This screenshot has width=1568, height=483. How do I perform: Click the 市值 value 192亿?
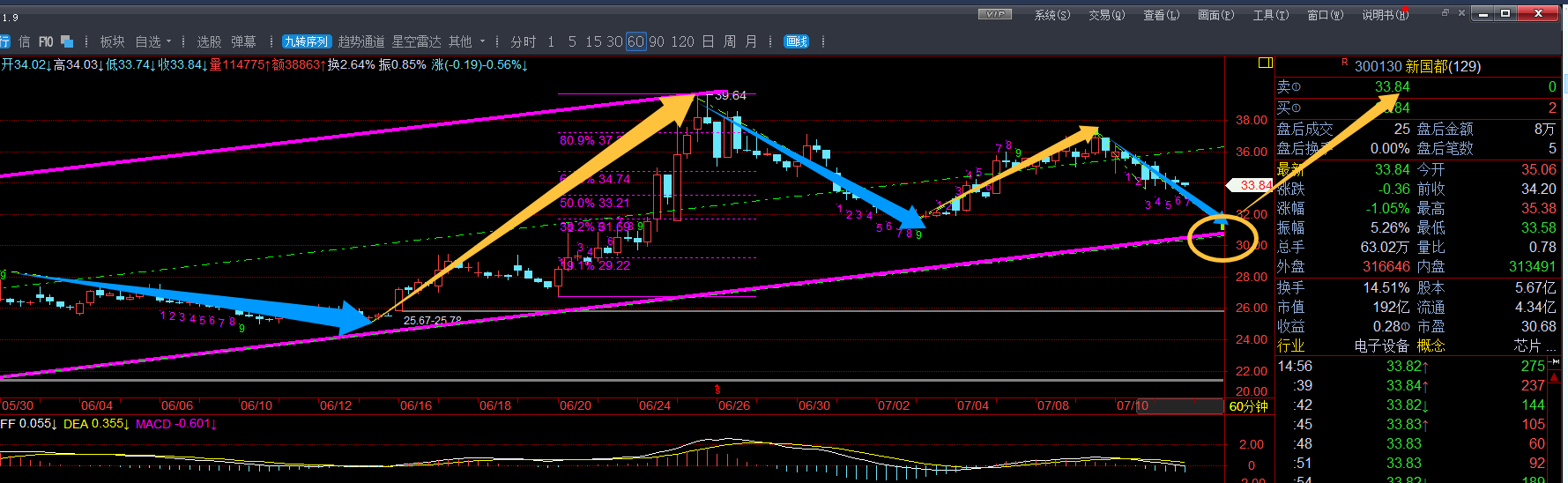1392,307
